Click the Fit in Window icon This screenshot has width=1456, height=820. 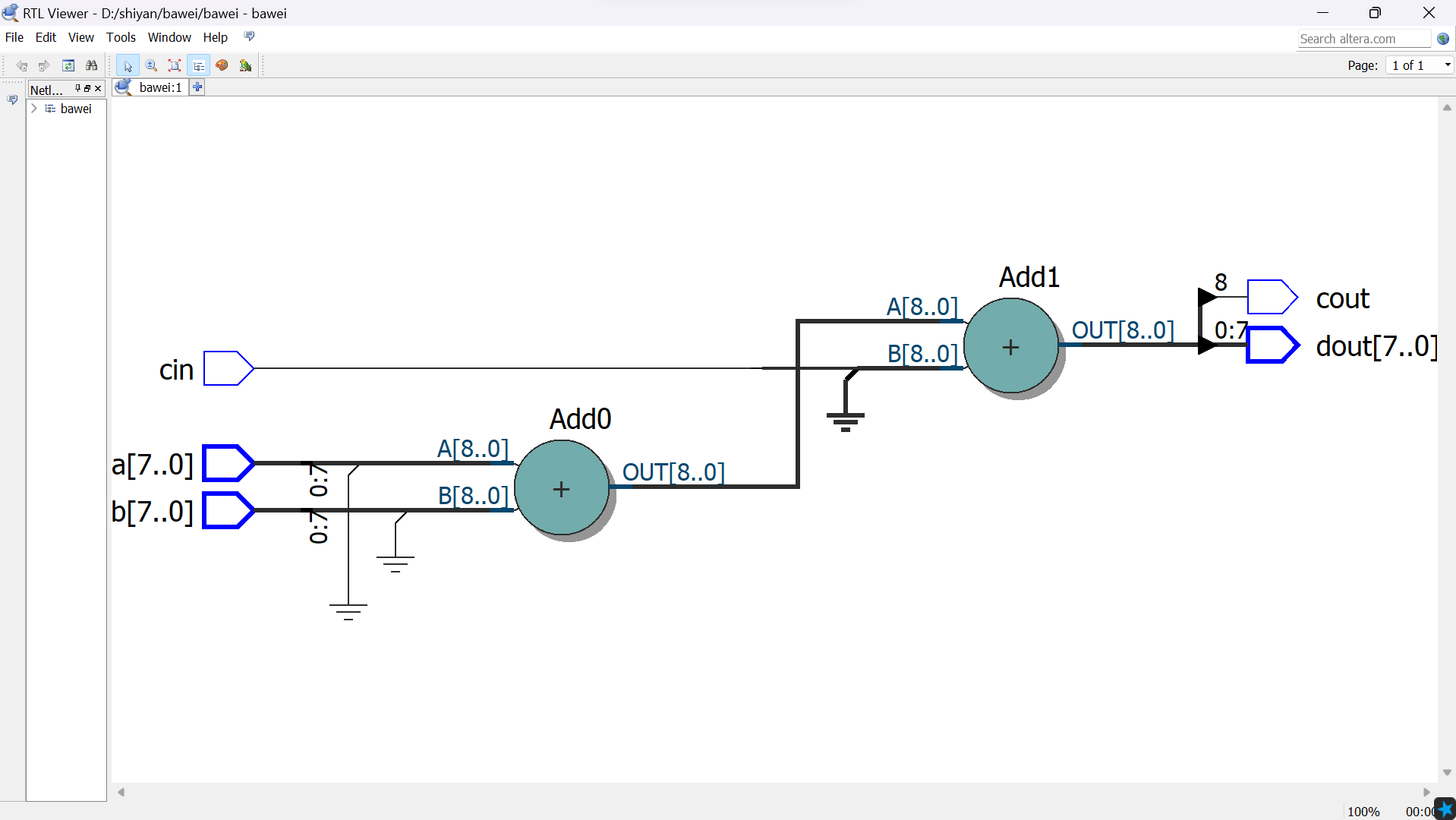click(175, 66)
